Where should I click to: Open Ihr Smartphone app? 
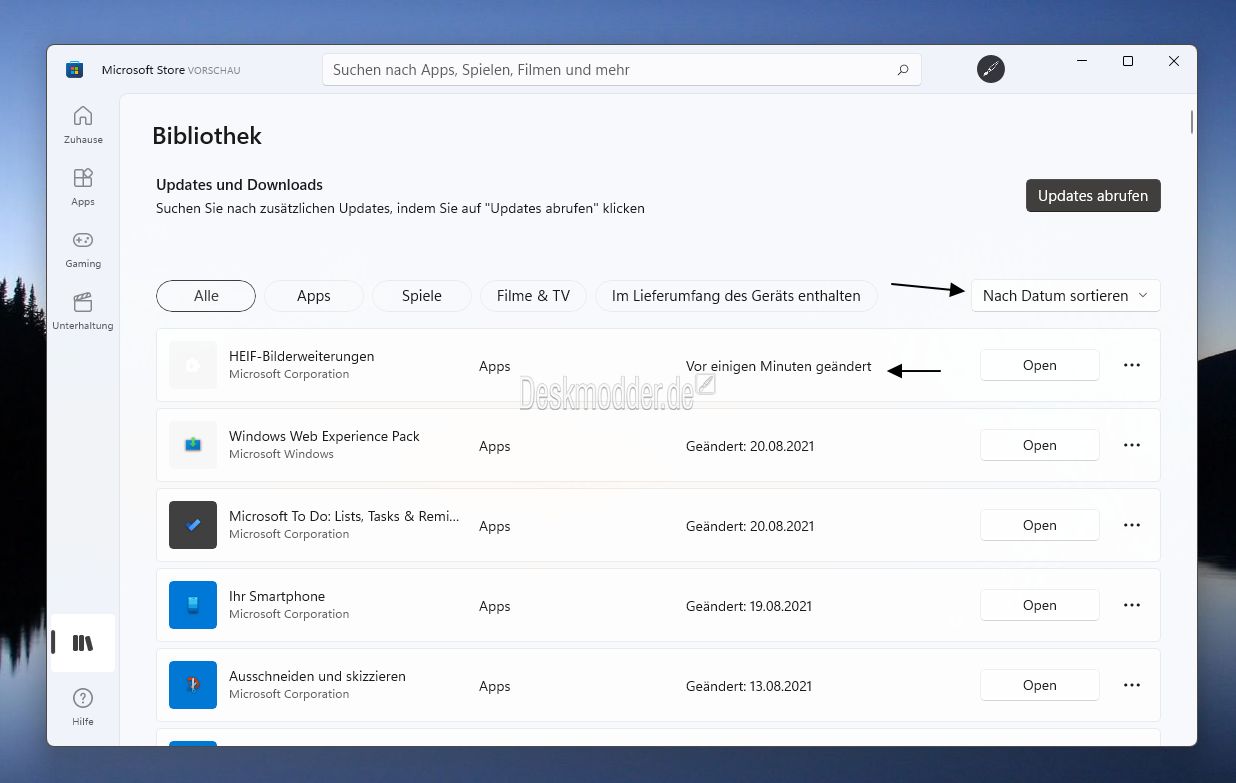pos(1040,605)
